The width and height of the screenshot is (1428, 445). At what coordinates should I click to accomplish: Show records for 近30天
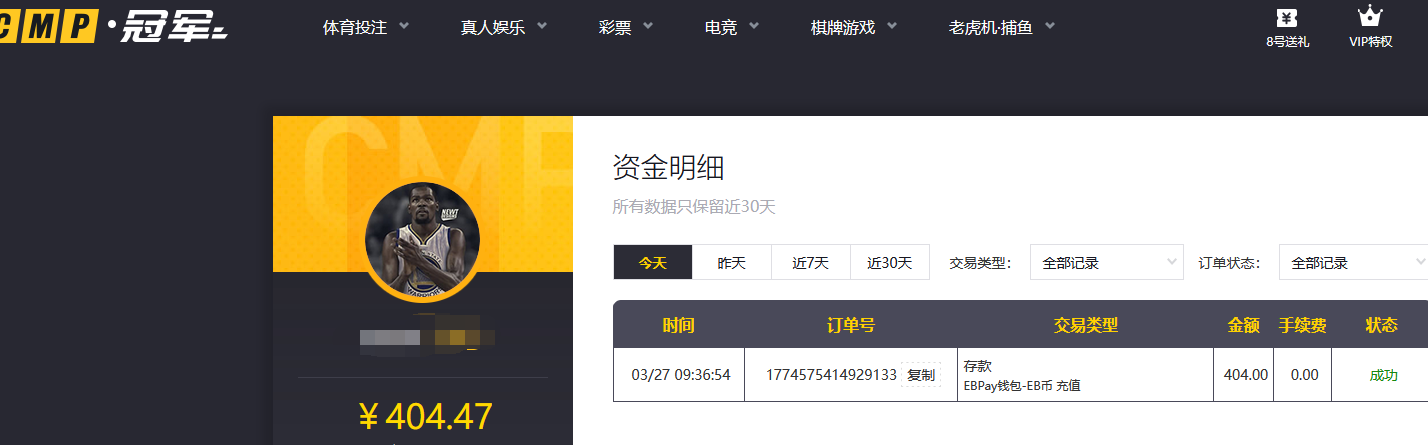[x=889, y=263]
